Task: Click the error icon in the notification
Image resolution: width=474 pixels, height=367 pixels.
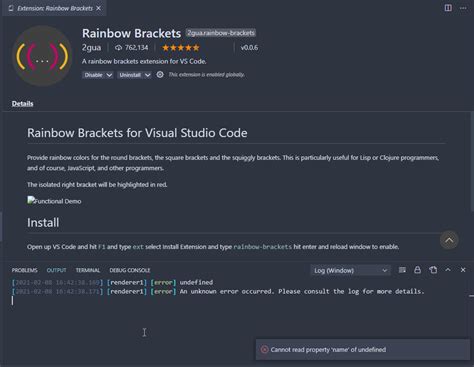Action: click(264, 349)
